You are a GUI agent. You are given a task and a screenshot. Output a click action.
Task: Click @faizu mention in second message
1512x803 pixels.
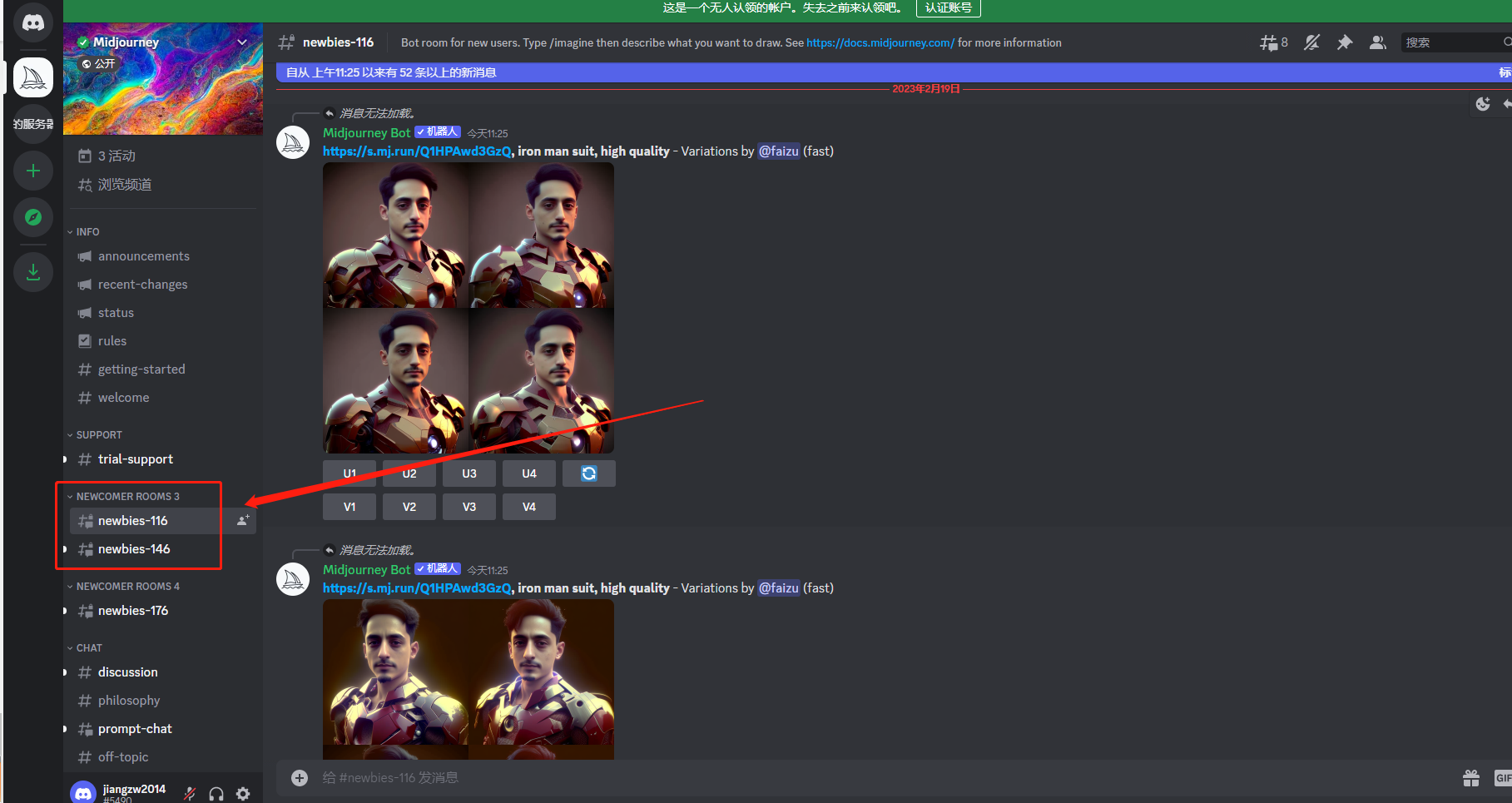tap(779, 588)
